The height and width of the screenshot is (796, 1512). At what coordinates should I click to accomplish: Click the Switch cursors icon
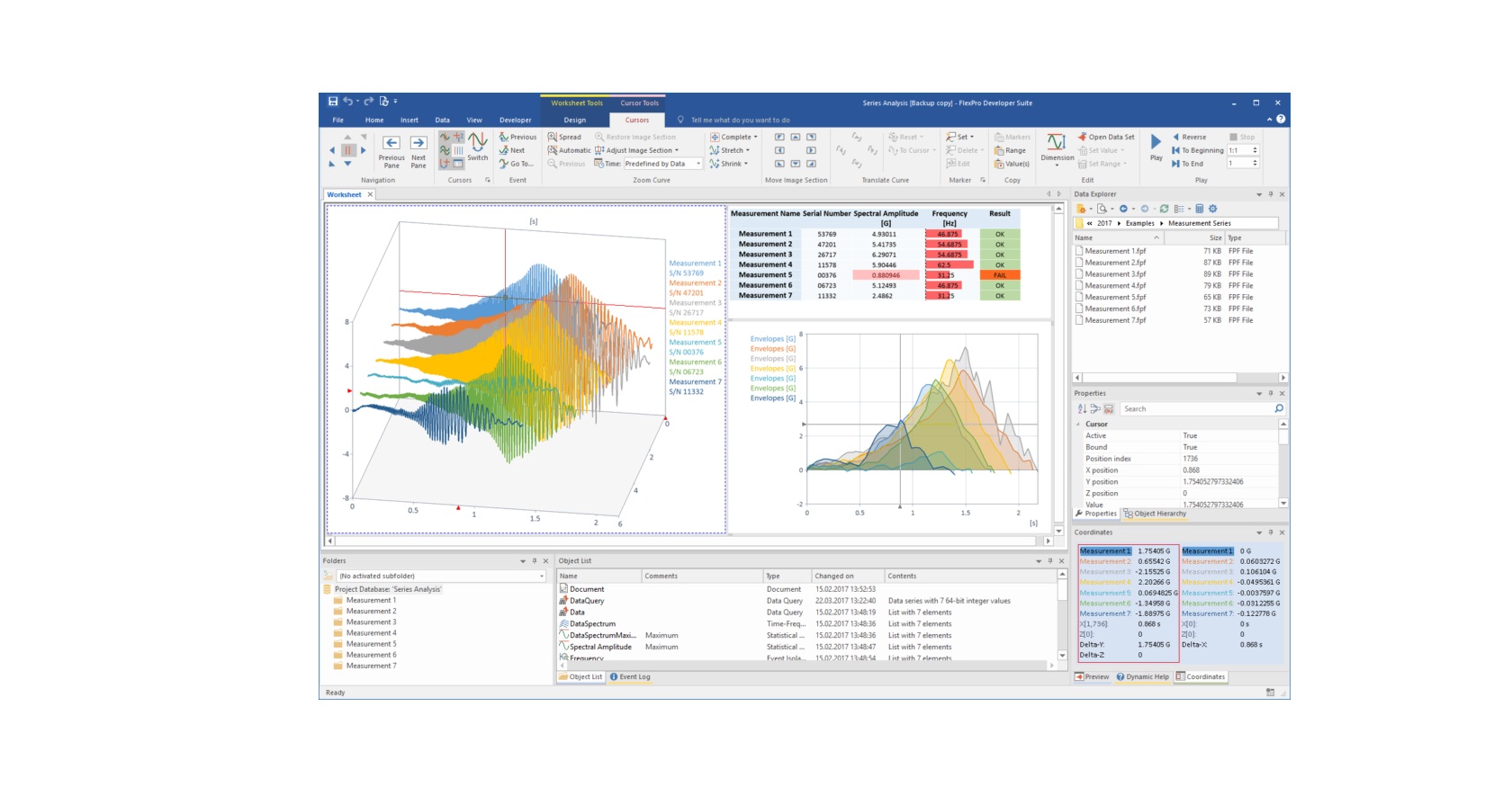point(478,147)
